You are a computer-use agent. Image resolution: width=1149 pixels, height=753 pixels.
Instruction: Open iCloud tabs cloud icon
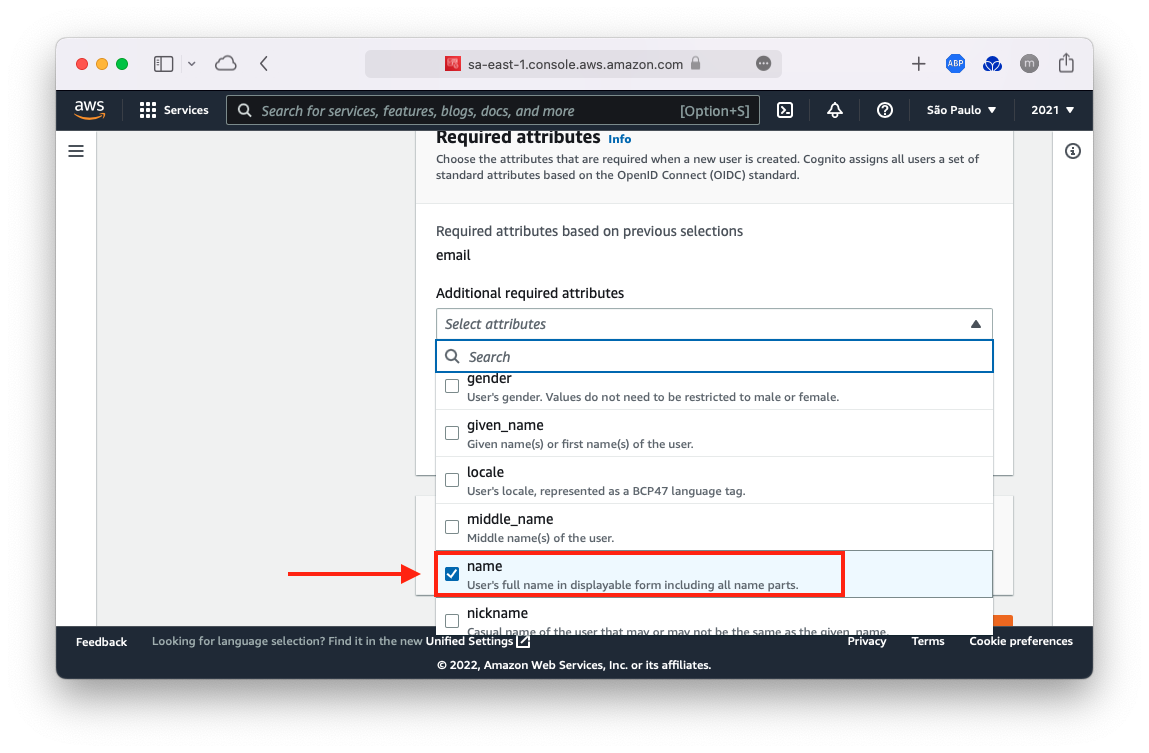(x=226, y=64)
